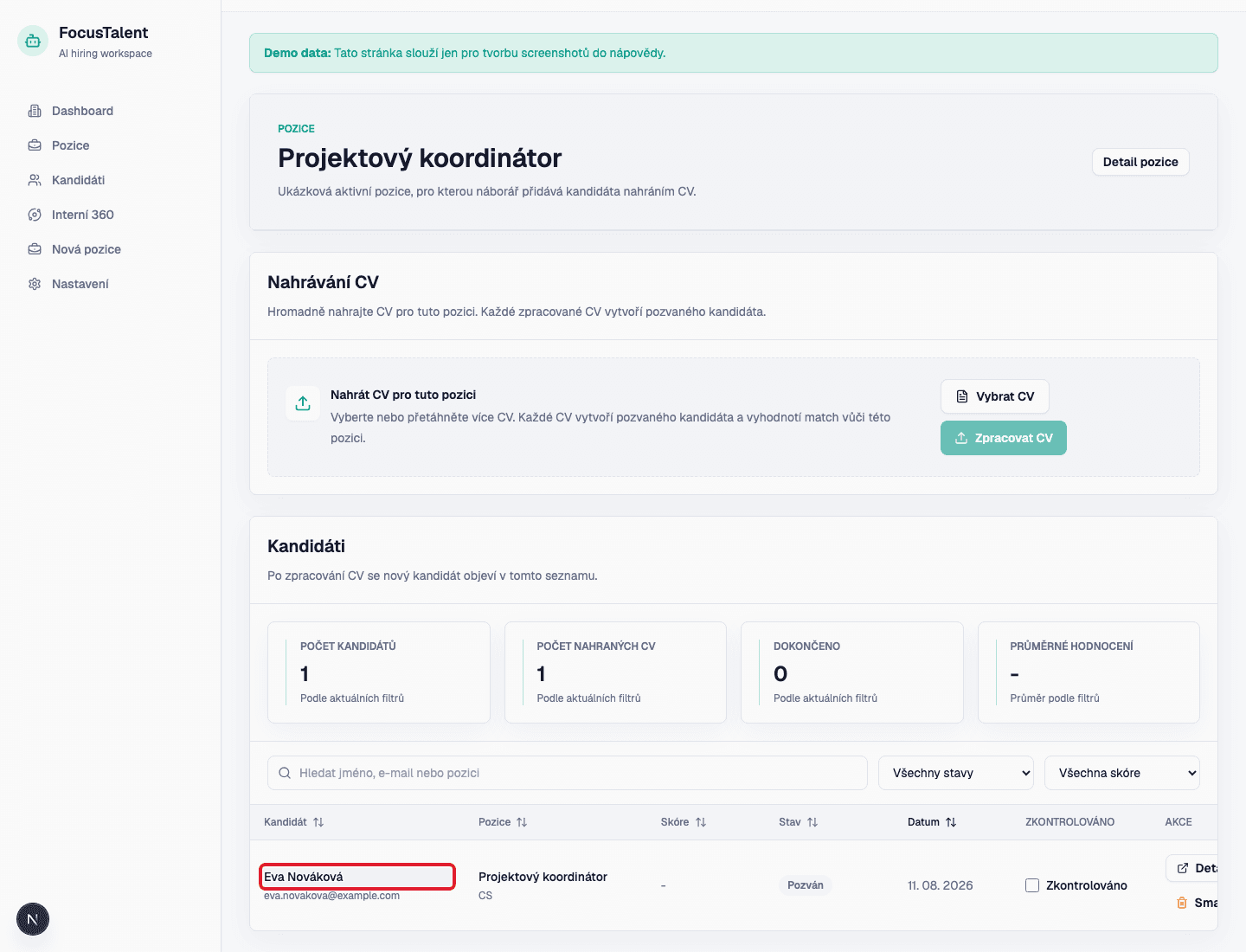Screen dimensions: 1246x952
Task: Open Nastavení using its gear icon
Action: point(35,284)
